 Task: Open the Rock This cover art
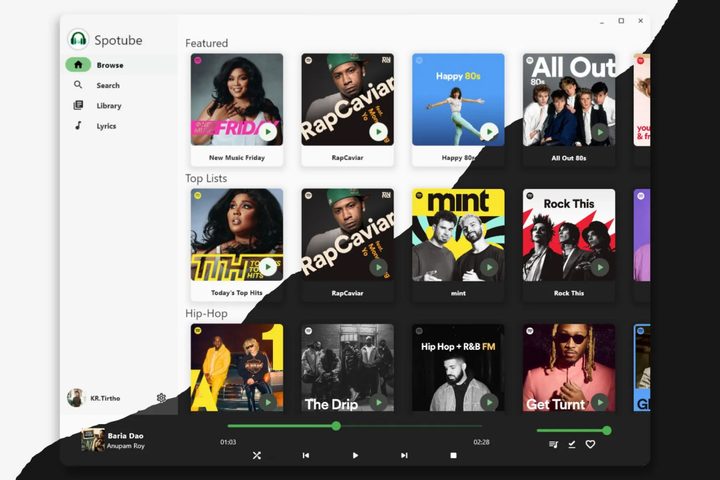[x=569, y=235]
